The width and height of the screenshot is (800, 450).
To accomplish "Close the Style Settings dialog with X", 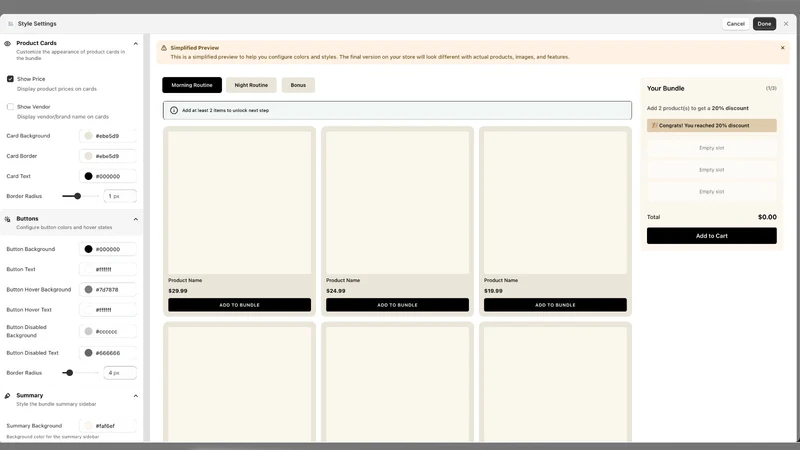I will pos(786,23).
